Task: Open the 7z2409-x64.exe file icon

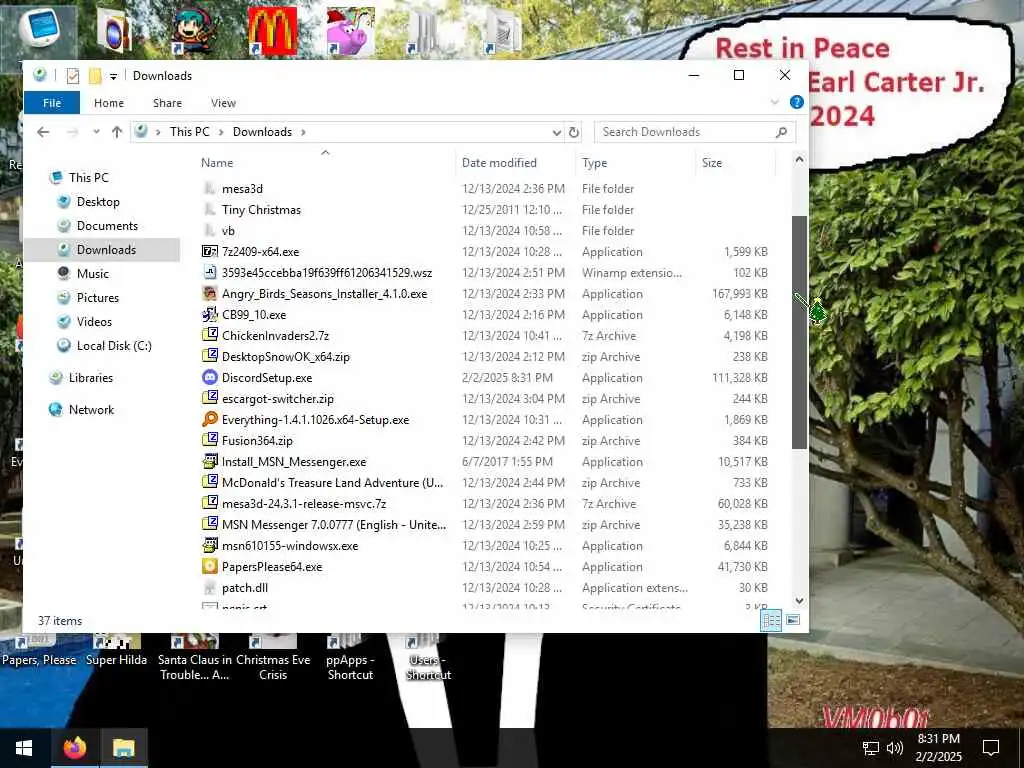Action: pos(210,251)
